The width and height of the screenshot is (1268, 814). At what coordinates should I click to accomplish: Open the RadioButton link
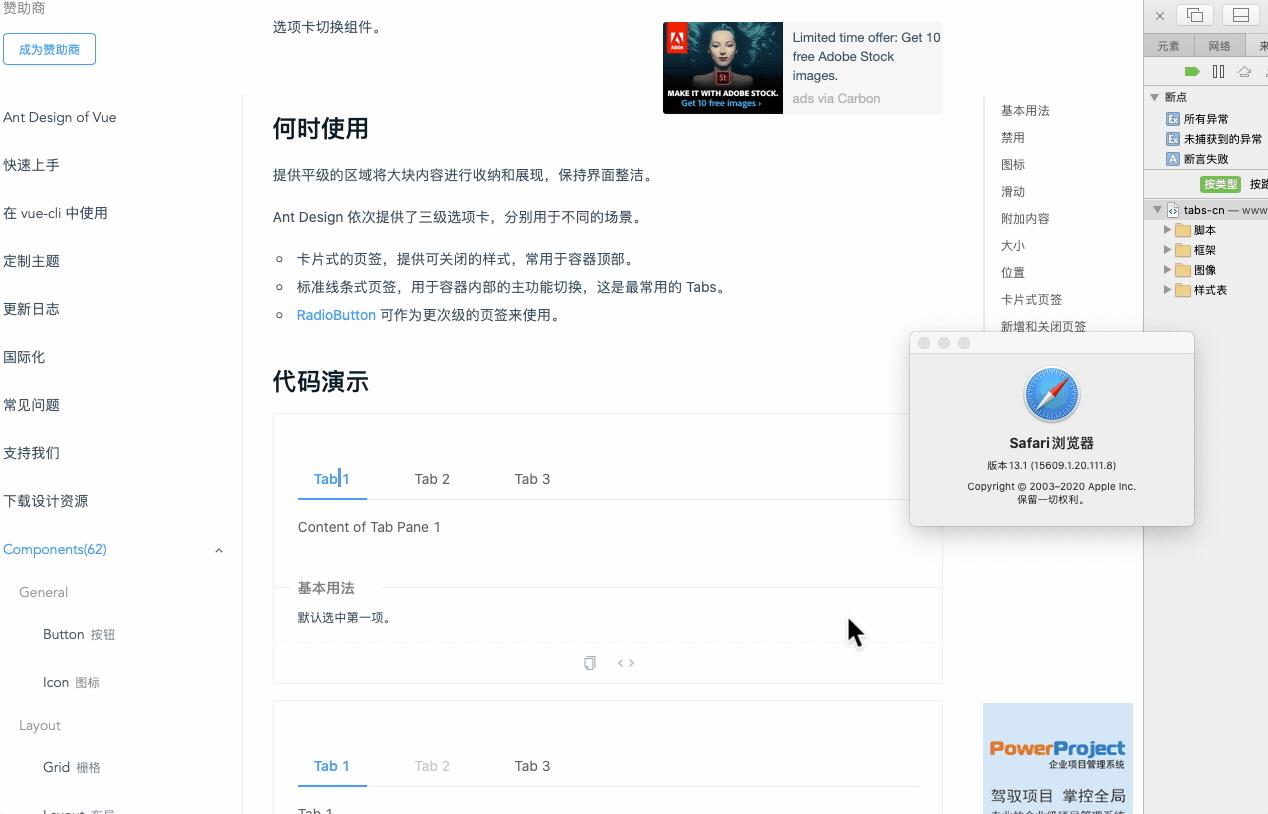click(336, 315)
